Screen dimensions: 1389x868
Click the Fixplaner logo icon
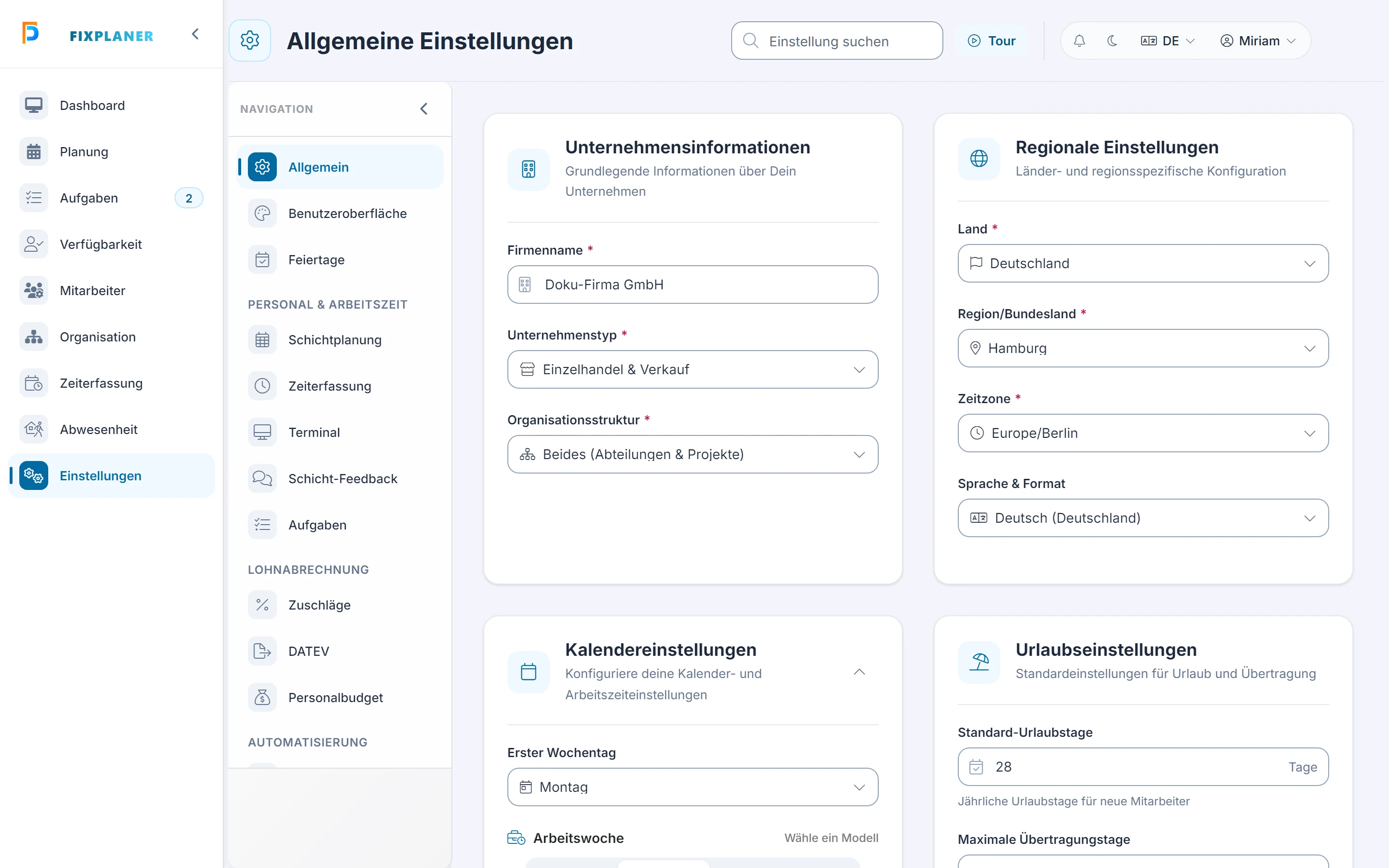coord(30,33)
